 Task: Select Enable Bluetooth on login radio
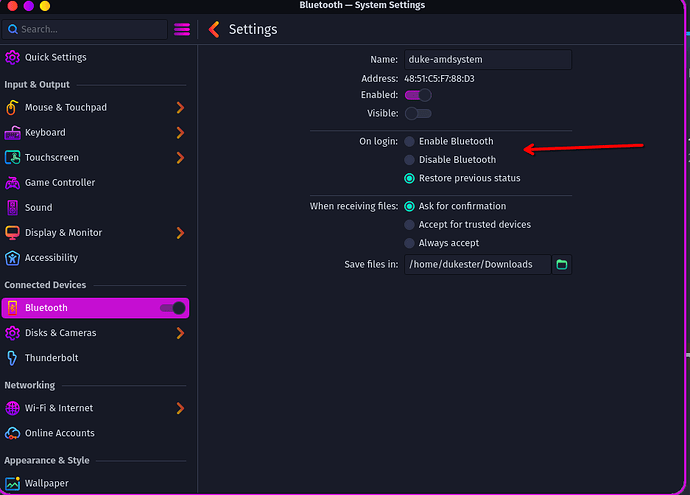[x=409, y=142]
